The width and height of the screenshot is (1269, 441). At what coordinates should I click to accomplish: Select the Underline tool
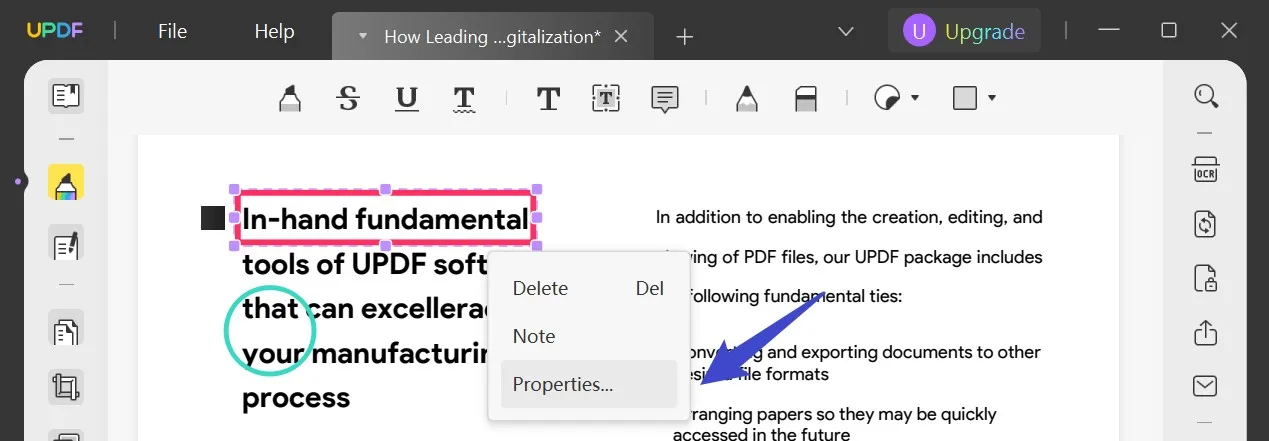(406, 98)
